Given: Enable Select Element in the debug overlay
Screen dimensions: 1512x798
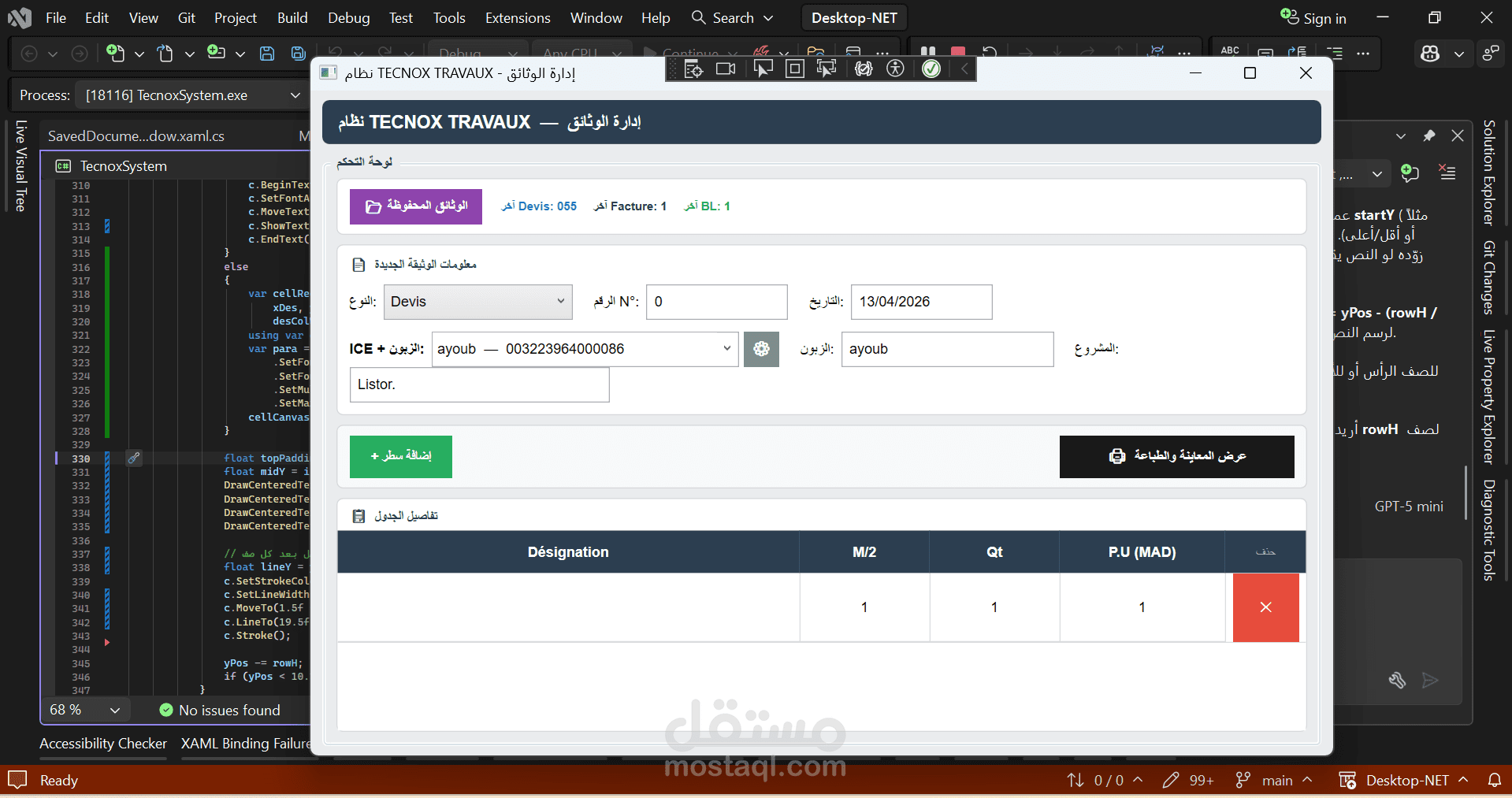Looking at the screenshot, I should click(x=763, y=69).
